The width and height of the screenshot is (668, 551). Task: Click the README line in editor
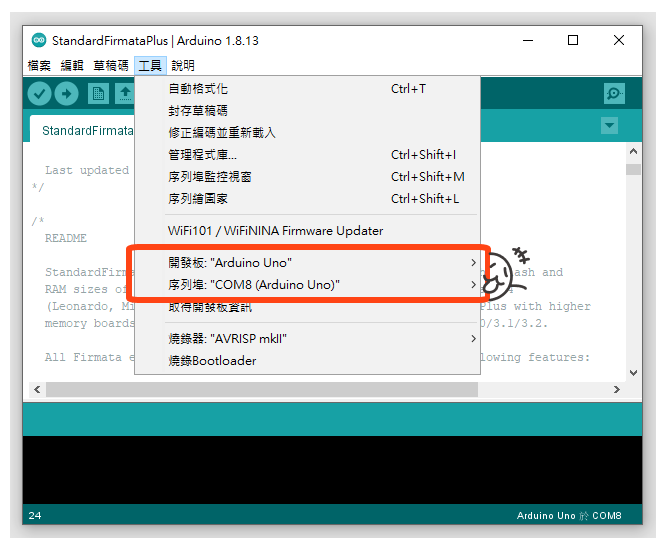pyautogui.click(x=66, y=238)
